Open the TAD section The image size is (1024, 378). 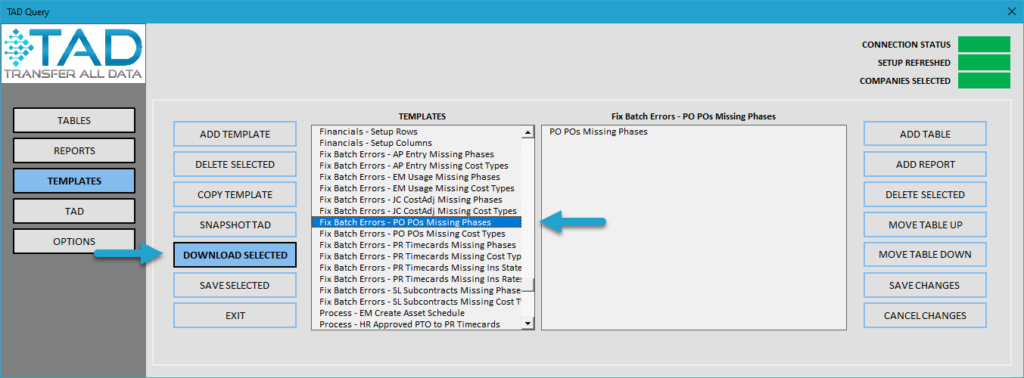click(x=74, y=211)
